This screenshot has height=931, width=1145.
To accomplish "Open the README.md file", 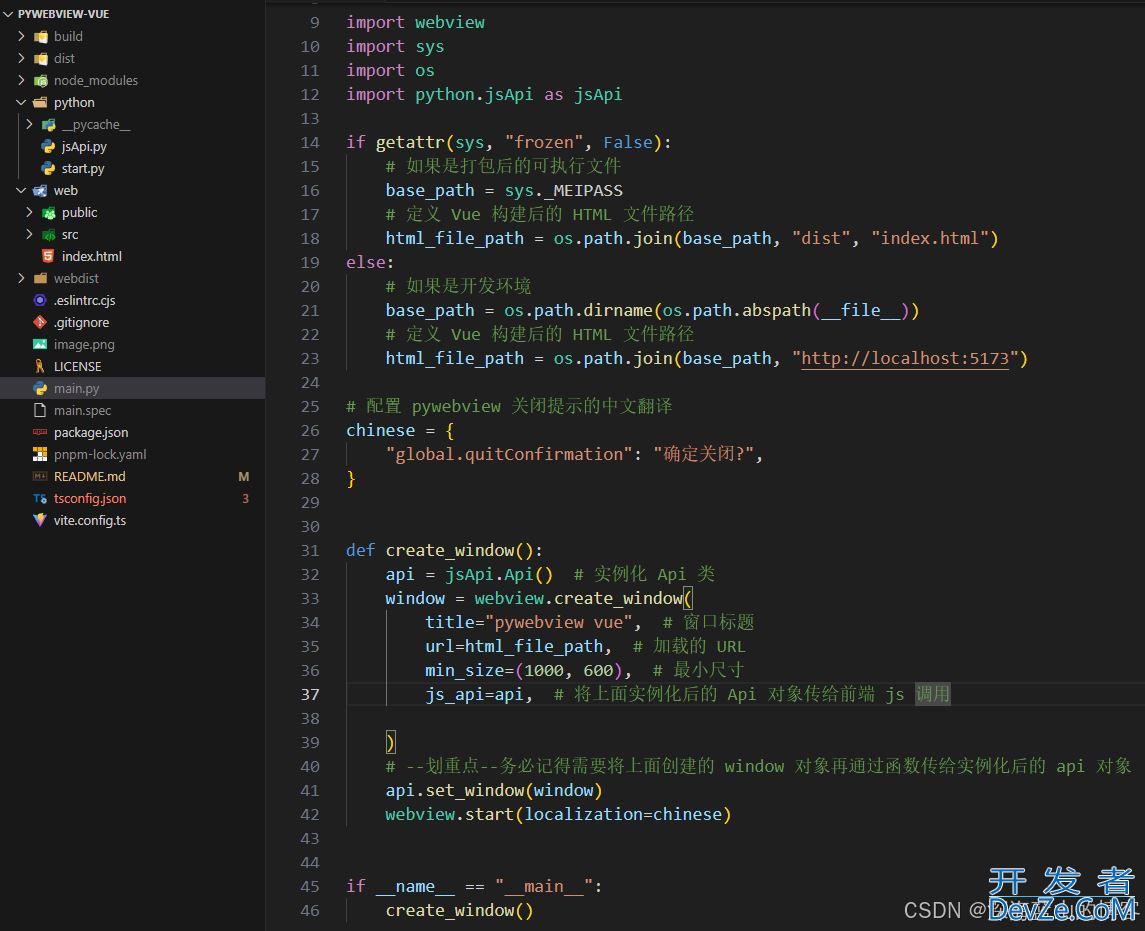I will [x=89, y=476].
